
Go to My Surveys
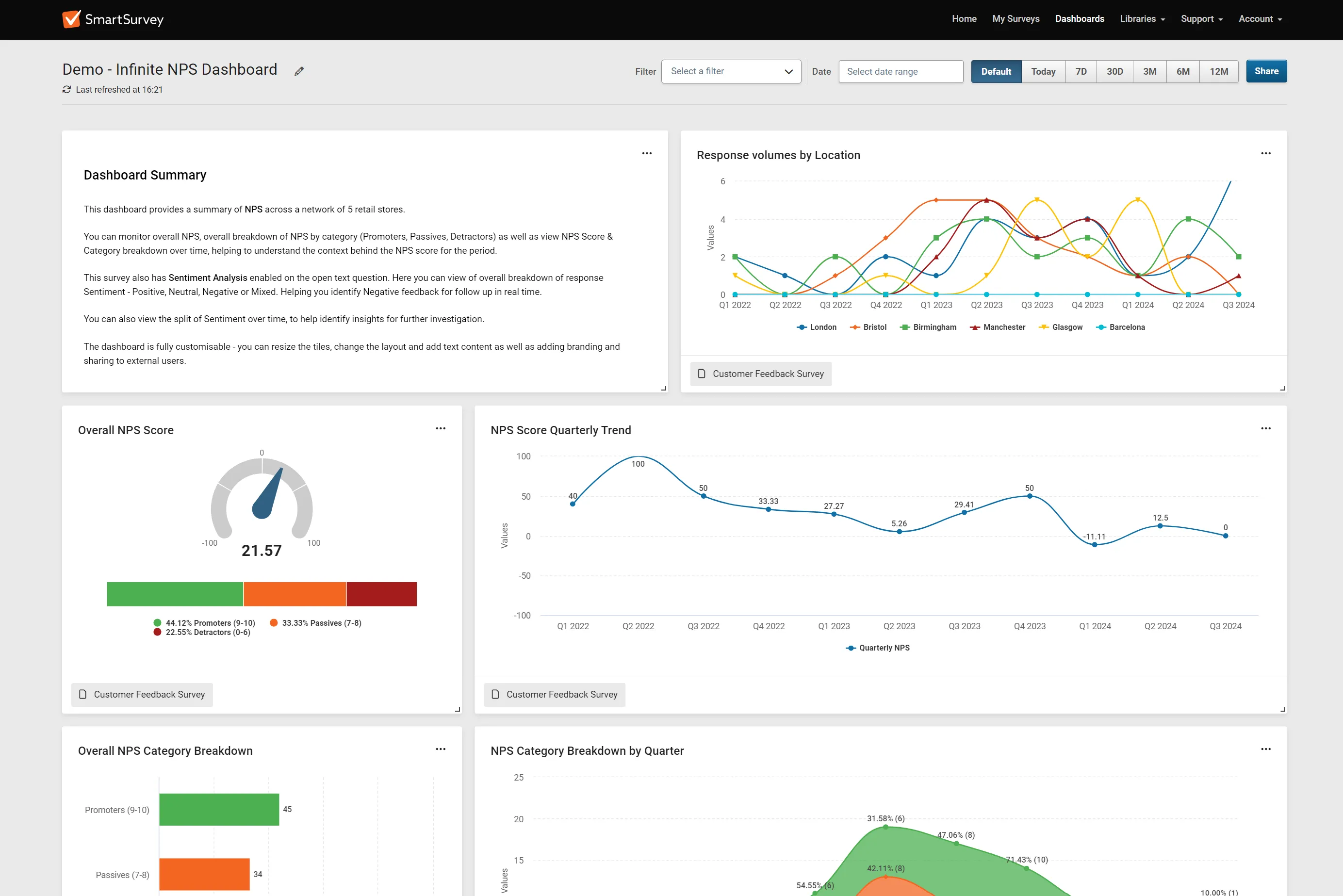point(1015,19)
